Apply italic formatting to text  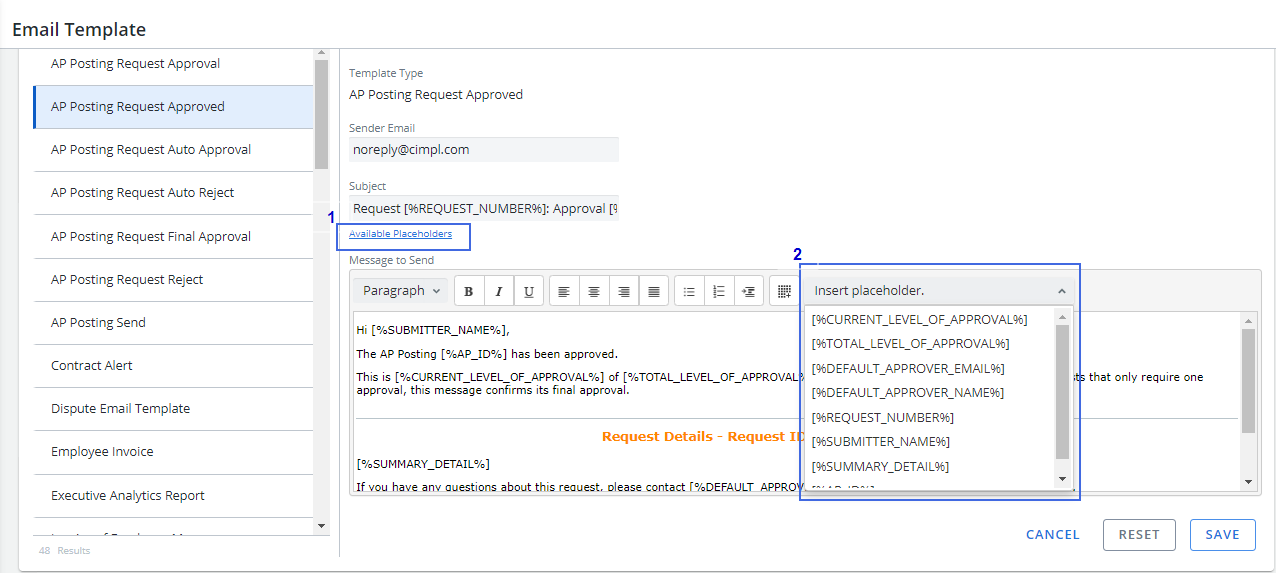coord(498,292)
